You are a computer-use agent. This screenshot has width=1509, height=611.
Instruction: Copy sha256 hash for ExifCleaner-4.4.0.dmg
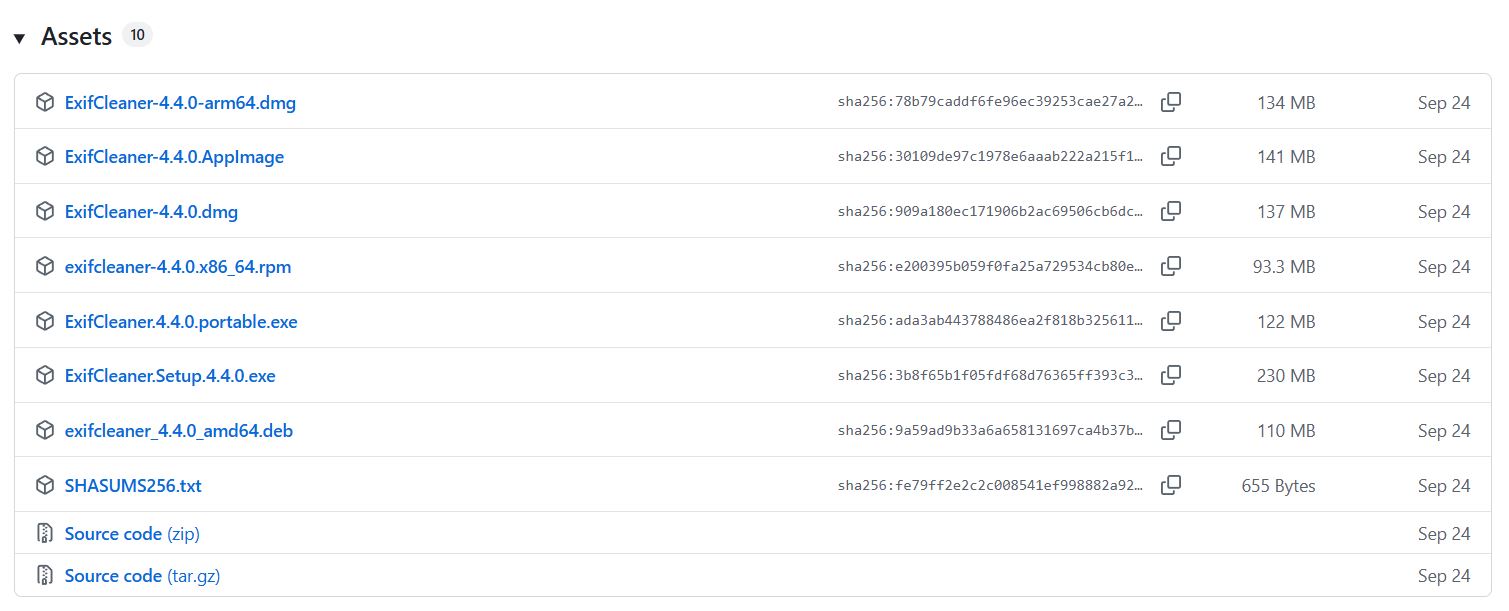click(x=1171, y=212)
